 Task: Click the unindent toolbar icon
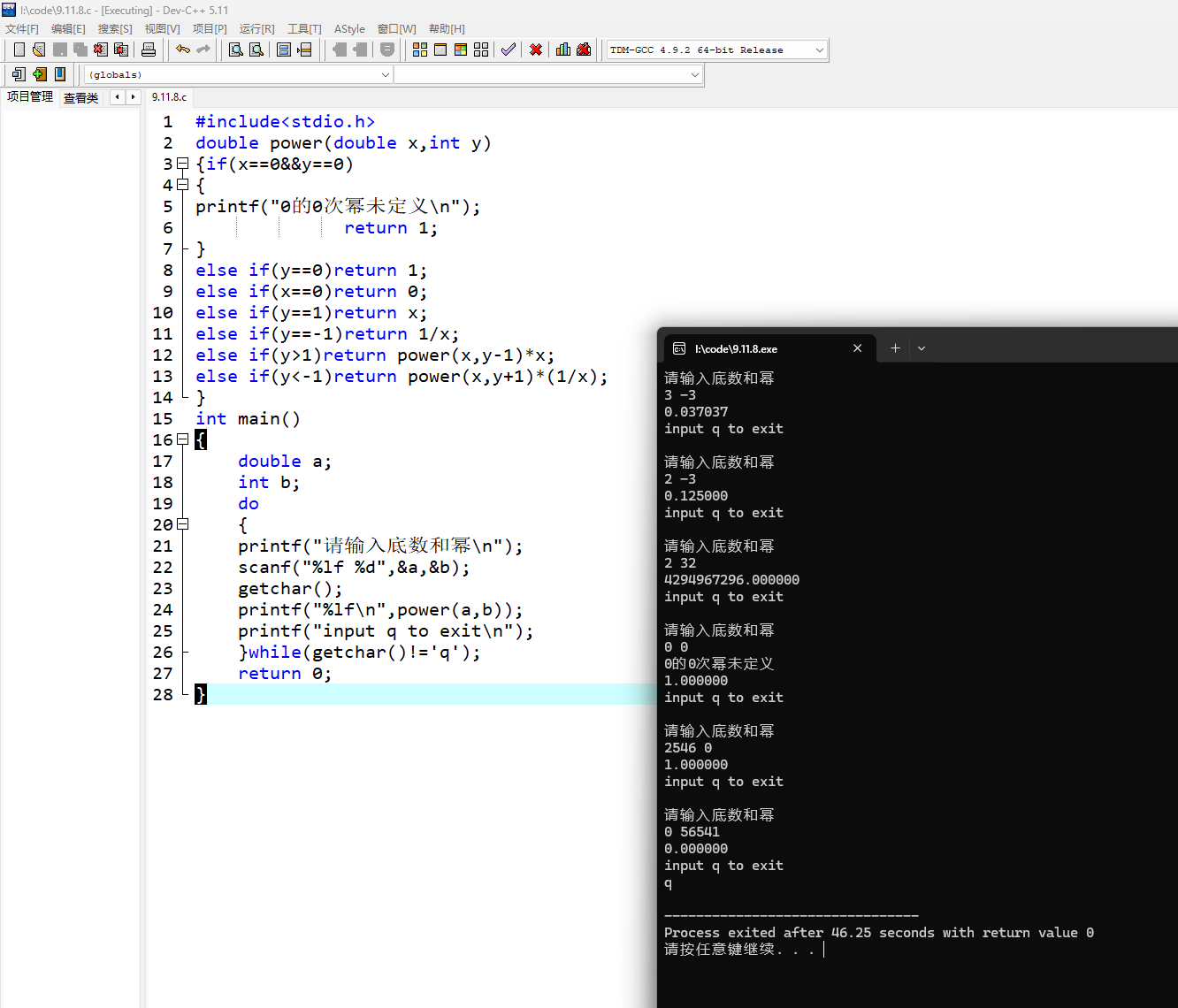click(340, 50)
